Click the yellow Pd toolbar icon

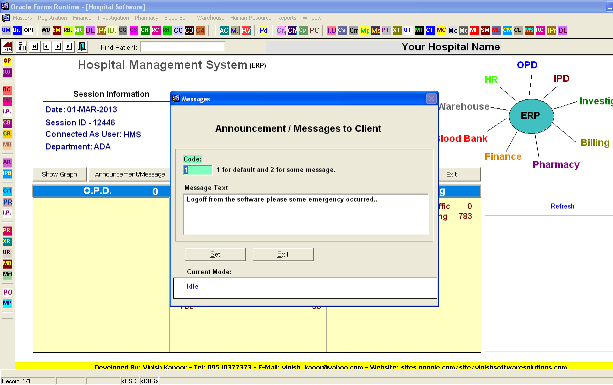(x=263, y=30)
